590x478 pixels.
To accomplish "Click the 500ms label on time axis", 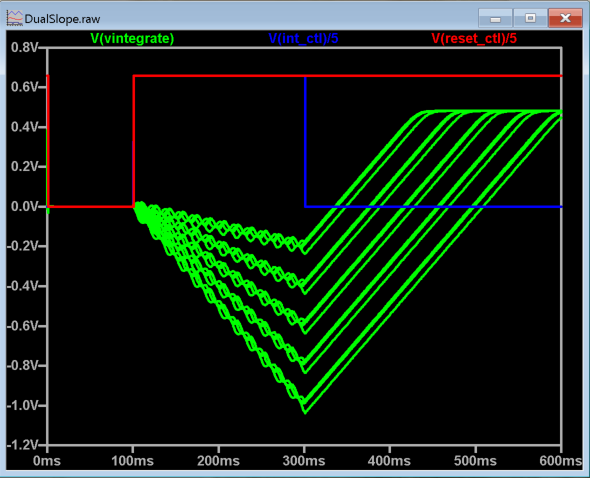I will [475, 461].
